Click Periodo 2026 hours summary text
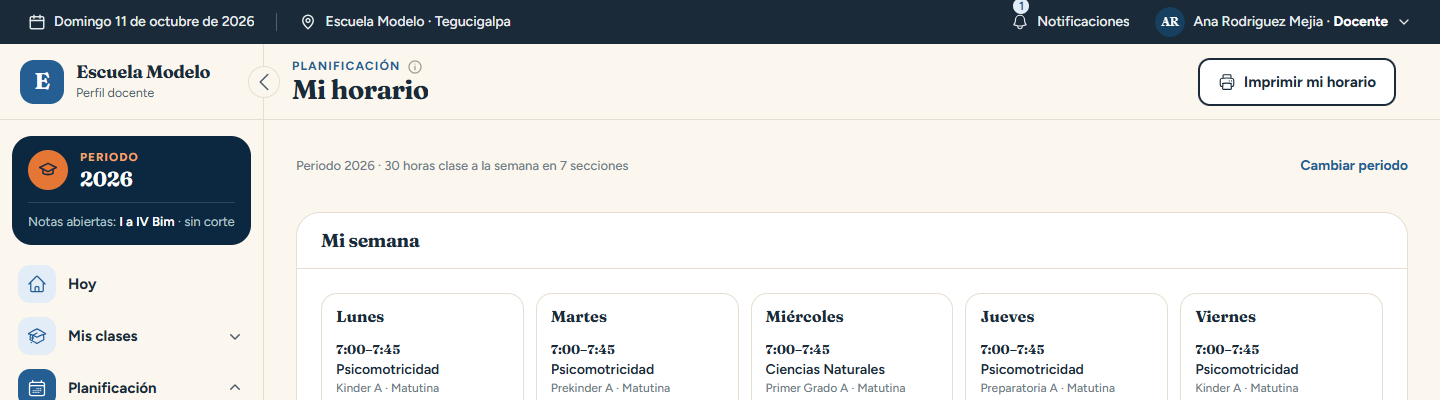 click(462, 165)
